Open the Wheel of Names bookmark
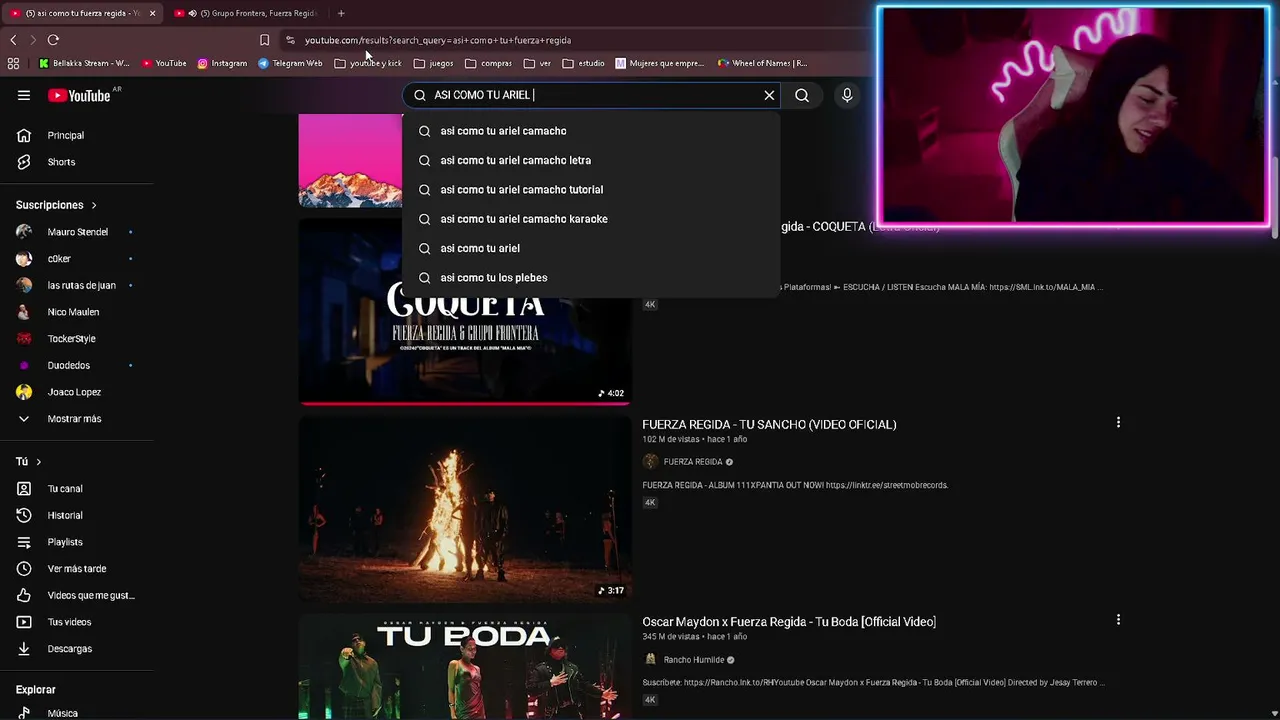The image size is (1280, 720). (763, 63)
